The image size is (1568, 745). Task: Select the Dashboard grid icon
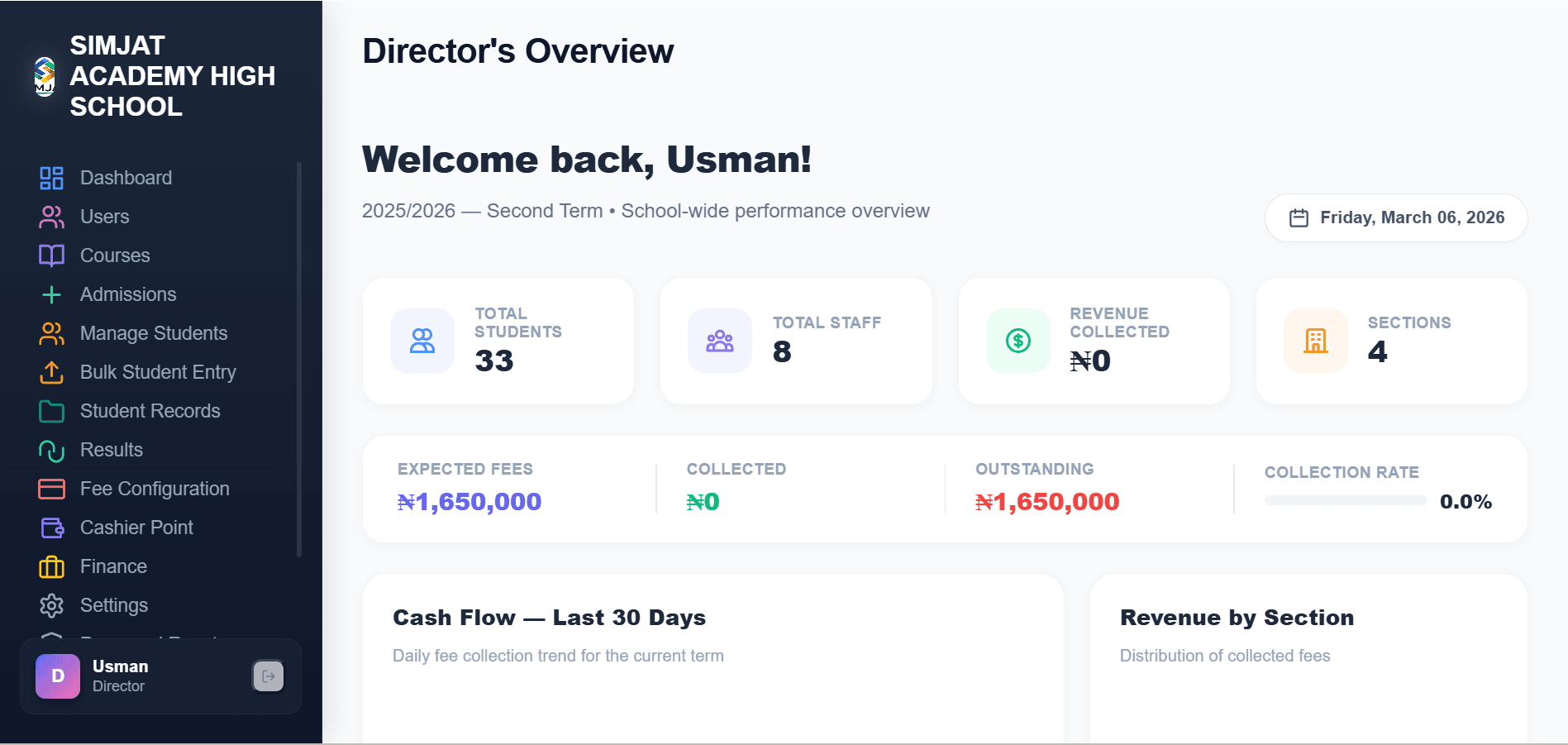coord(51,178)
